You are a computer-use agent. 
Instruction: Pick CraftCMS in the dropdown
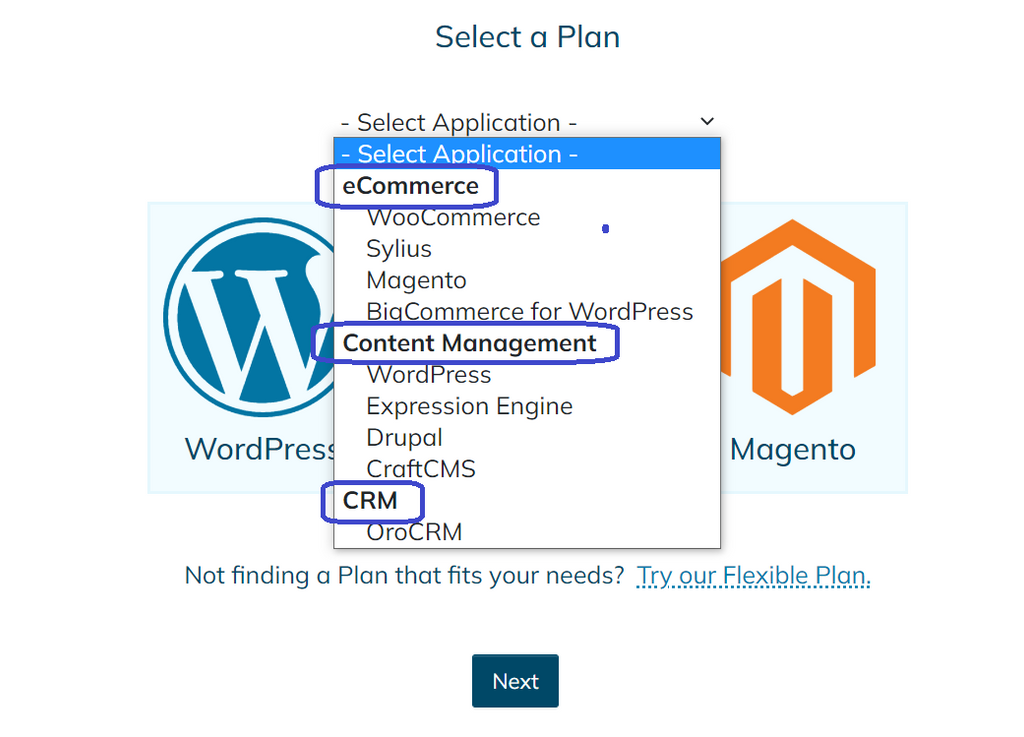coord(421,469)
